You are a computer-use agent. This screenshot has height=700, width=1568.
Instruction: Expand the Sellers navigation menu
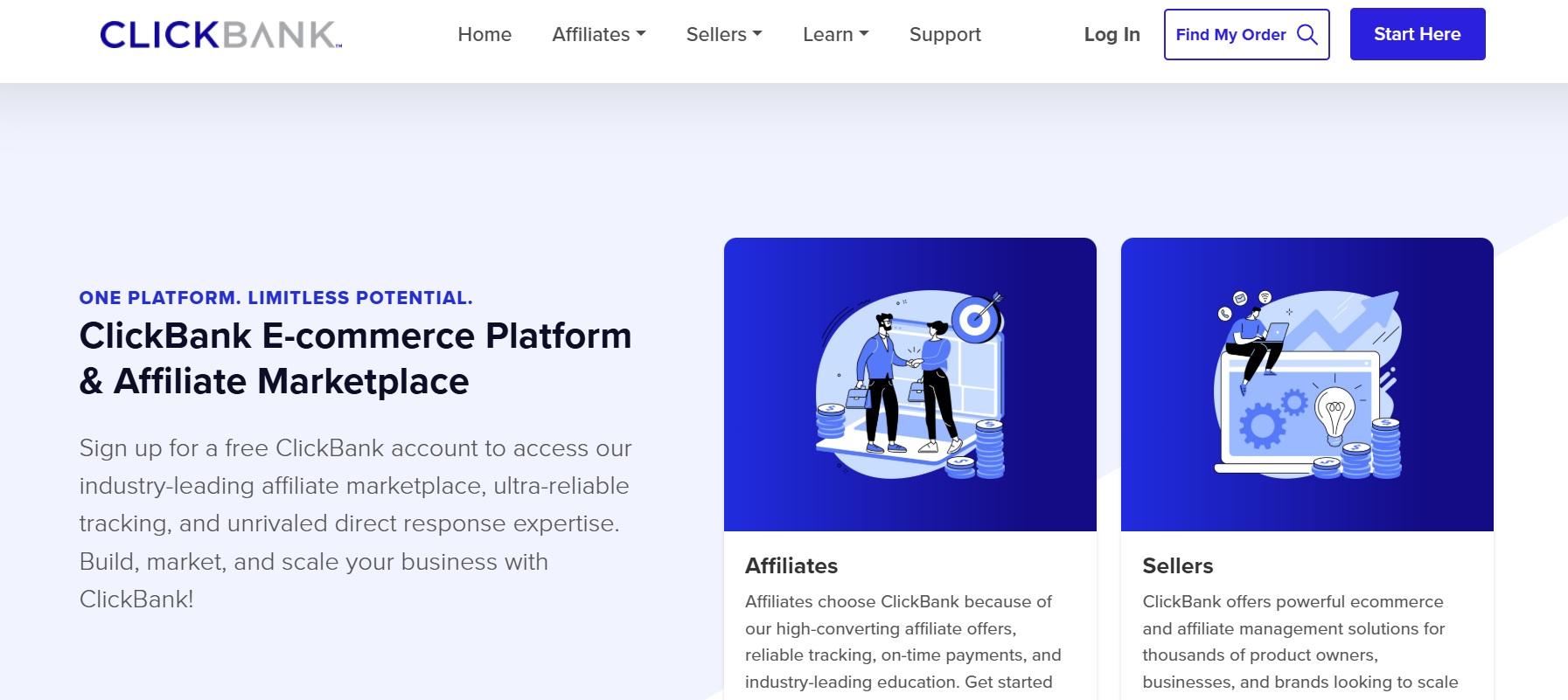pos(724,34)
